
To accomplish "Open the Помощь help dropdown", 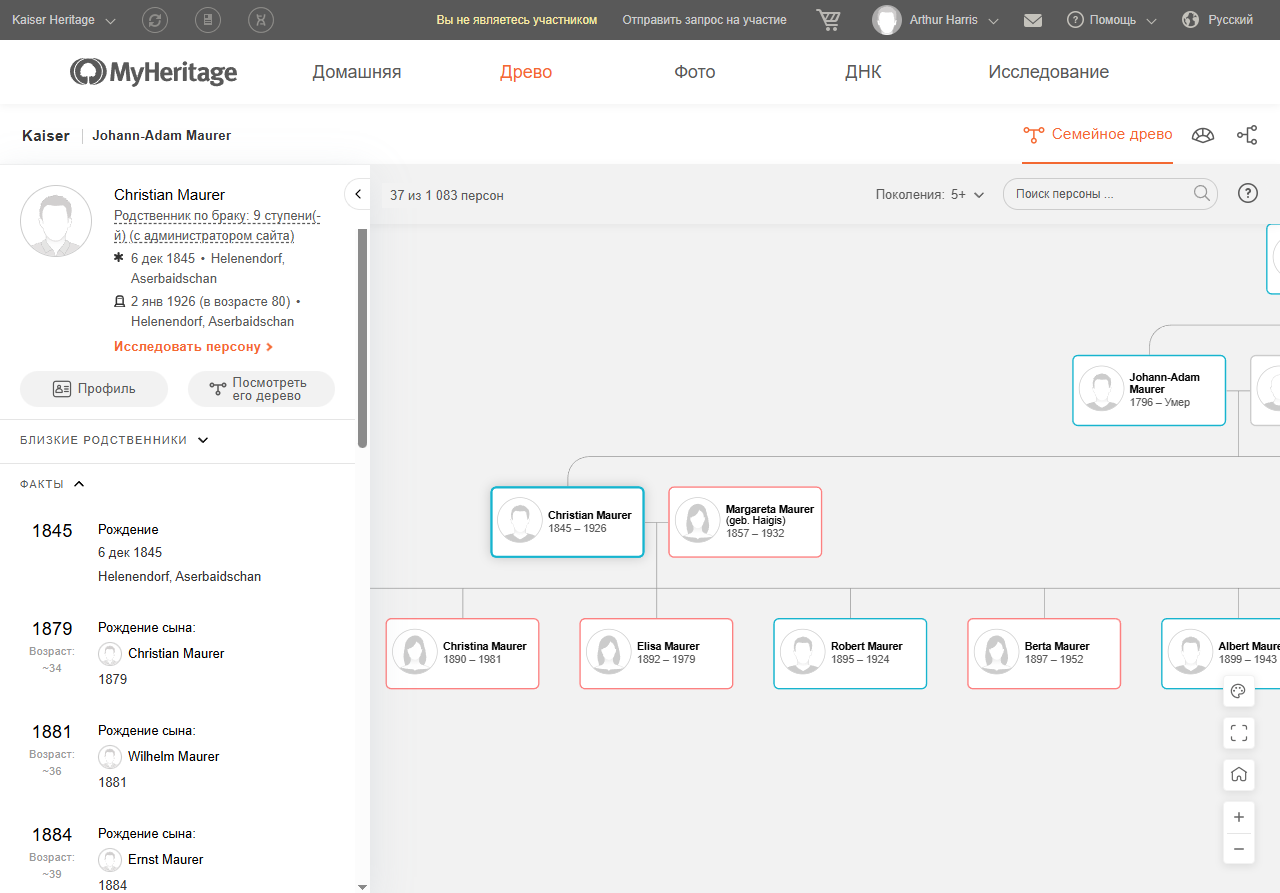I will coord(1123,20).
